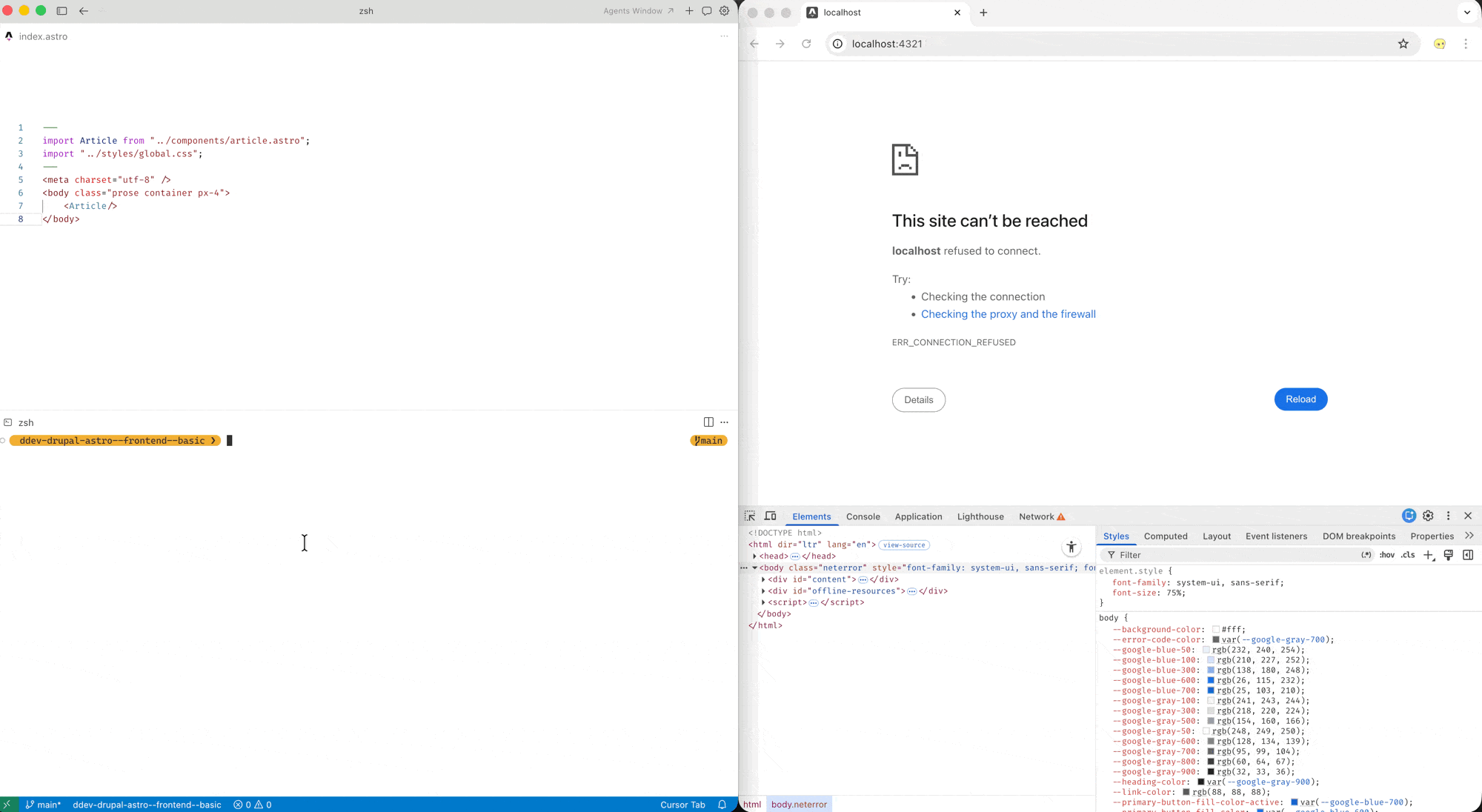This screenshot has height=812, width=1482.
Task: View site information icon in address bar
Action: point(837,44)
